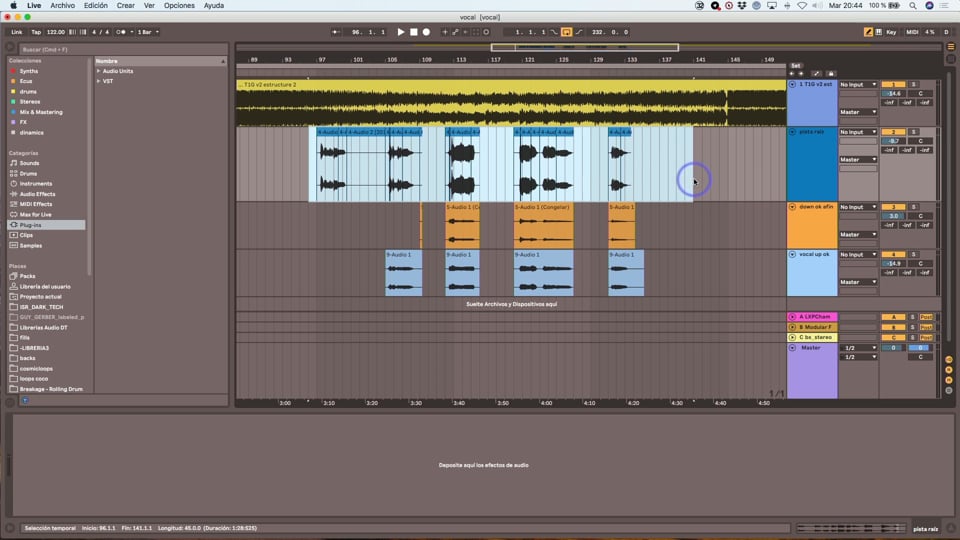960x540 pixels.
Task: Open the 1 Bar quantization menu
Action: pos(148,32)
